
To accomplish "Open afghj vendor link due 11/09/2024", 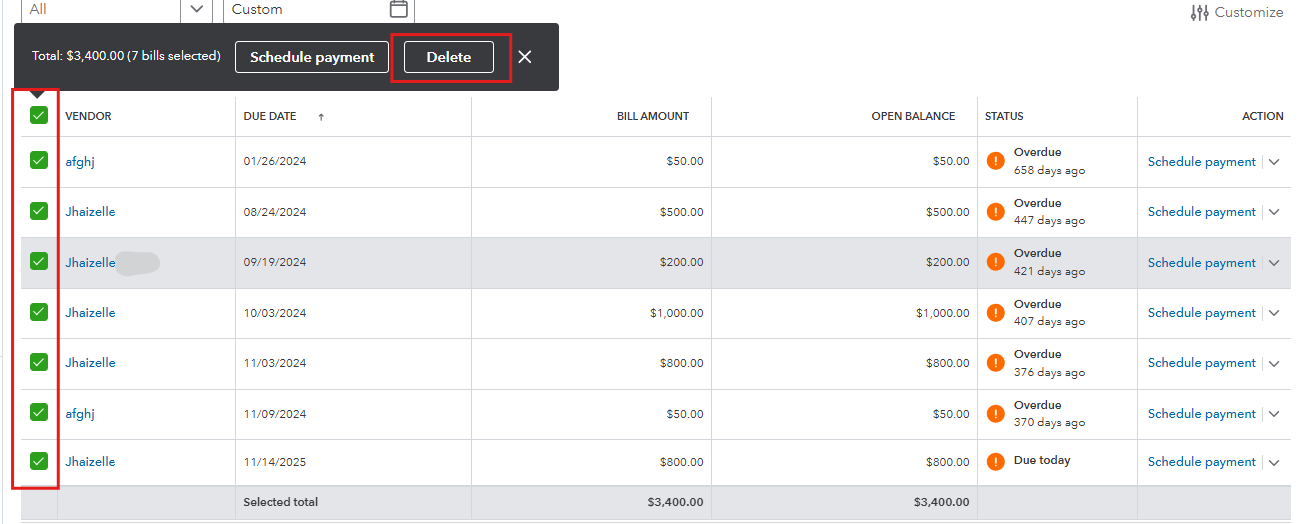I will [x=80, y=413].
